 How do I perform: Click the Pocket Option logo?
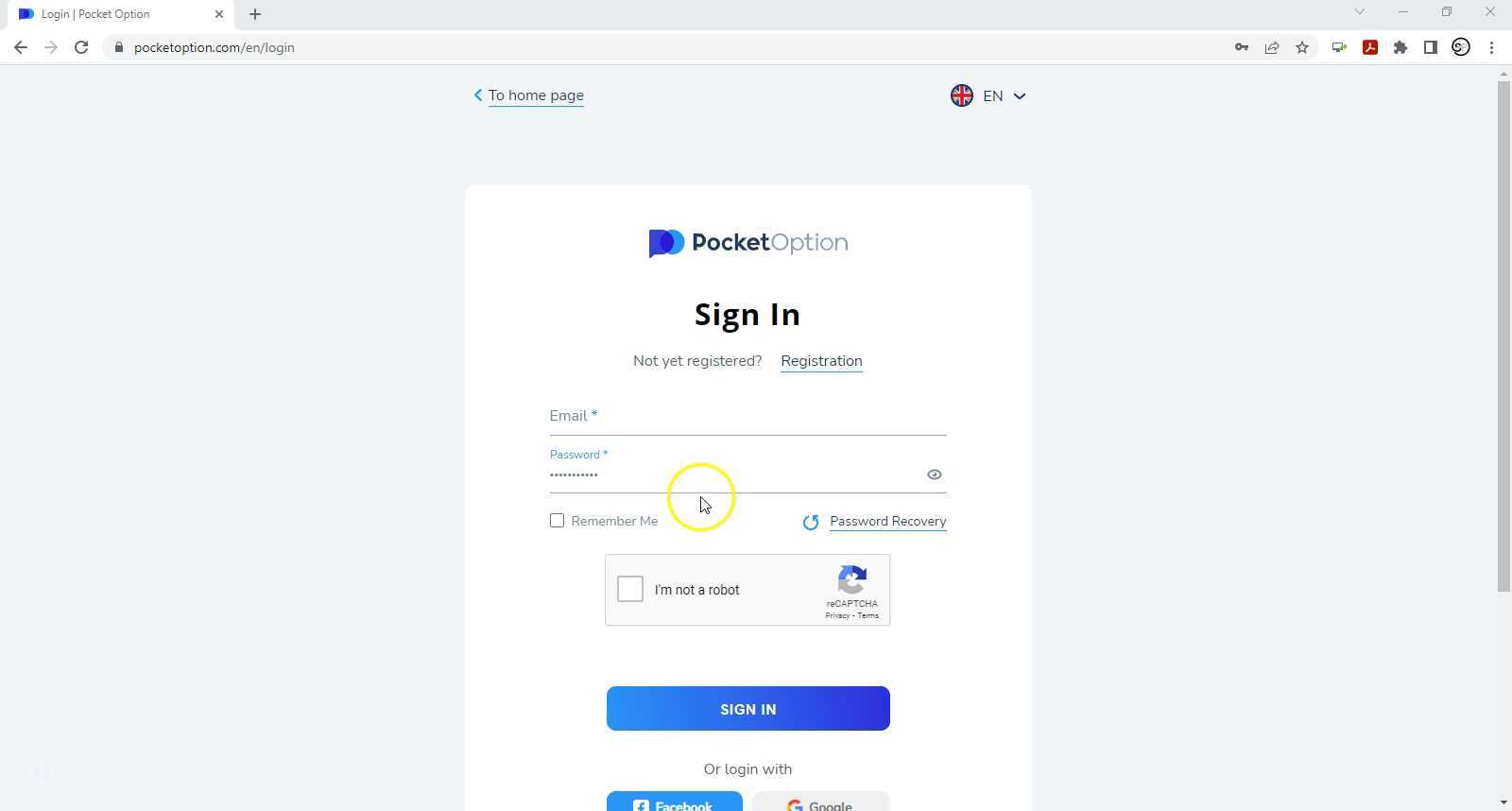click(747, 243)
